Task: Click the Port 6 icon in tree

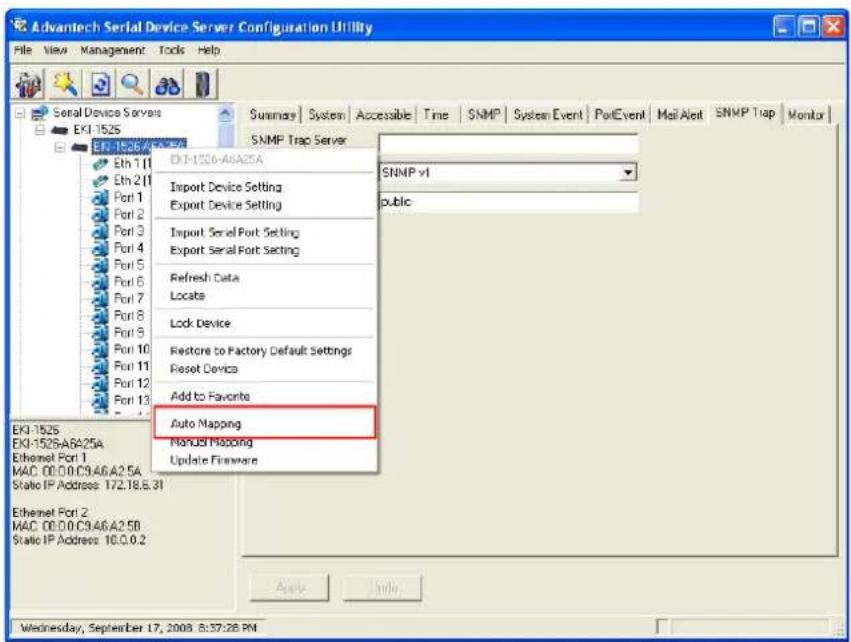Action: (100, 282)
